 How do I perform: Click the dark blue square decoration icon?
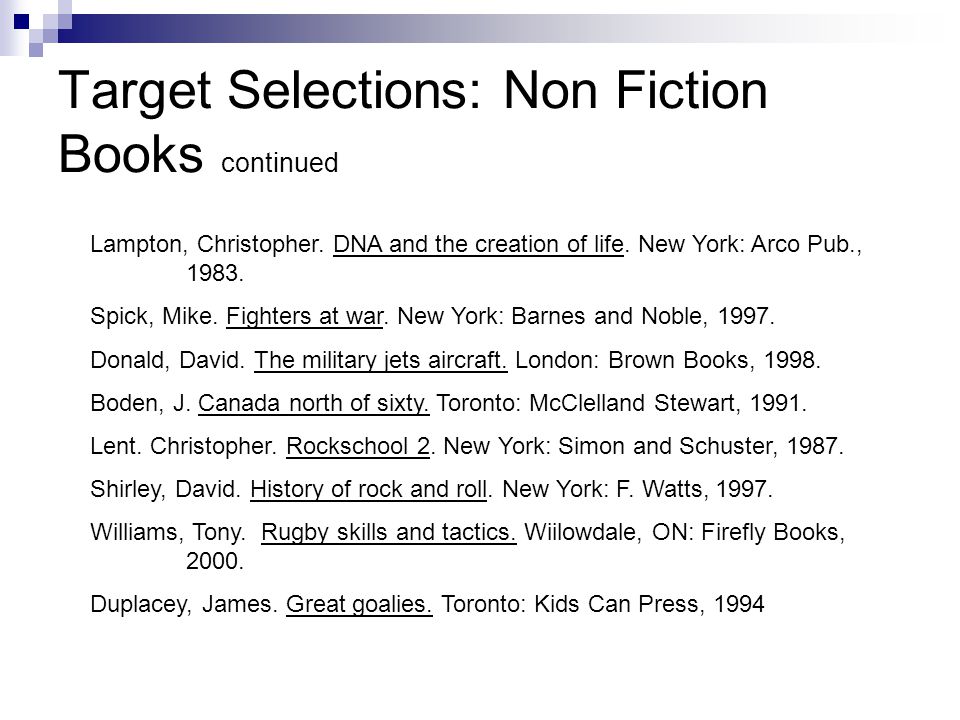coord(21,22)
